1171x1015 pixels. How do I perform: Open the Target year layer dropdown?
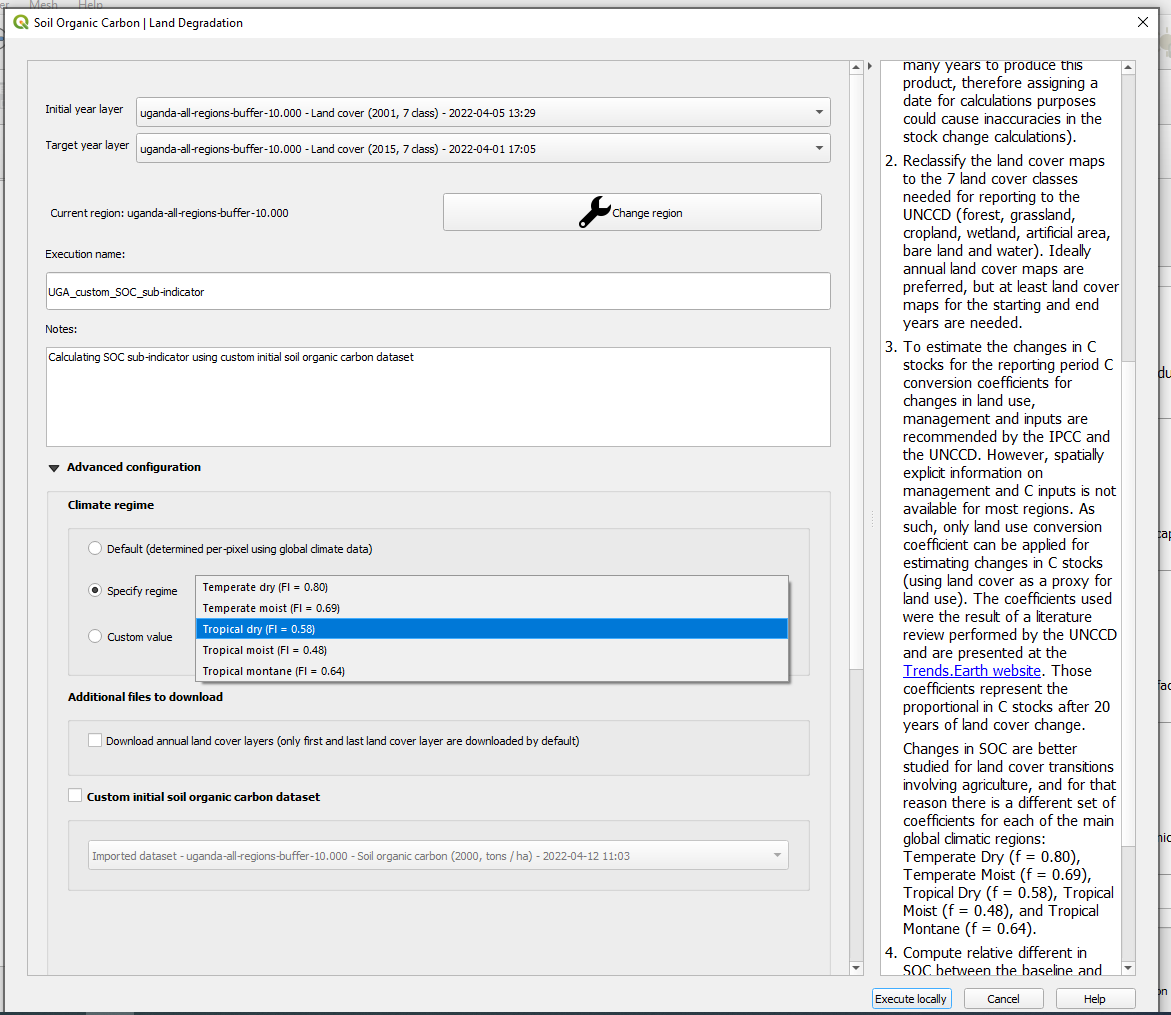(483, 149)
